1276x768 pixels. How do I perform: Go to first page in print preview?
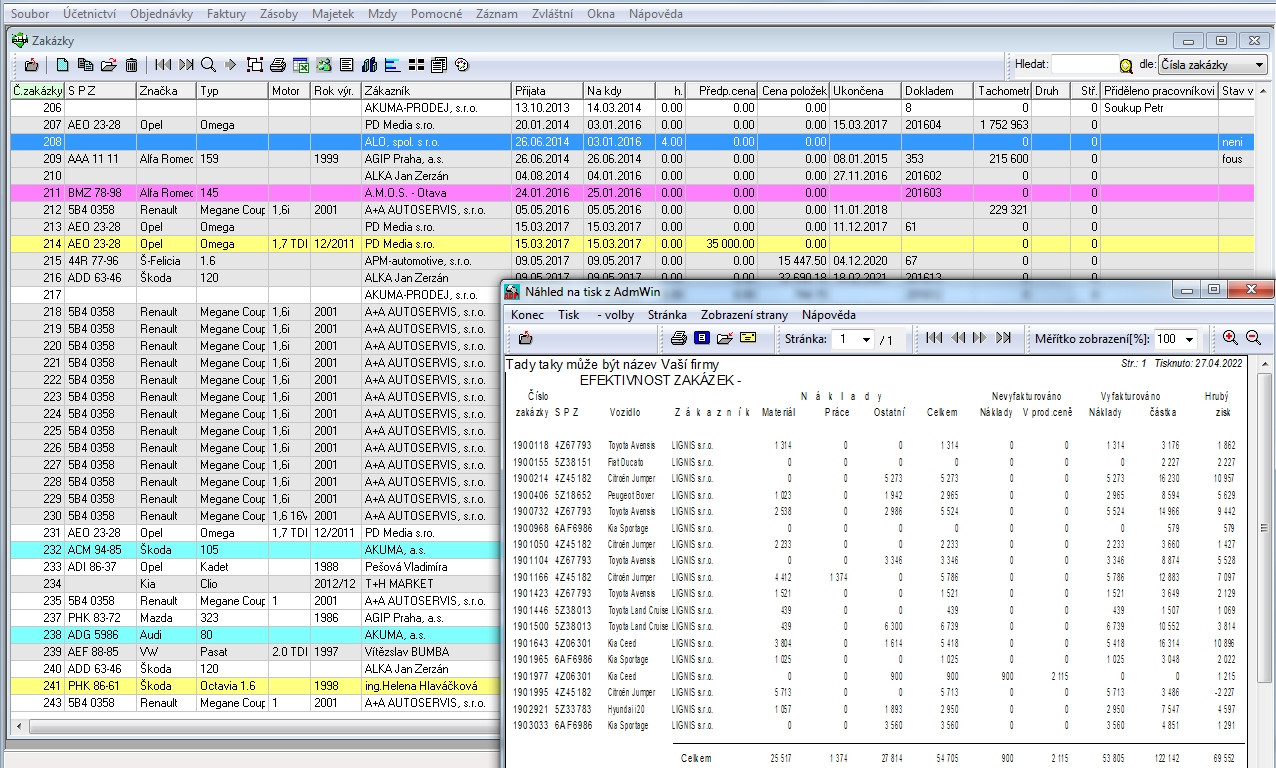pyautogui.click(x=934, y=338)
